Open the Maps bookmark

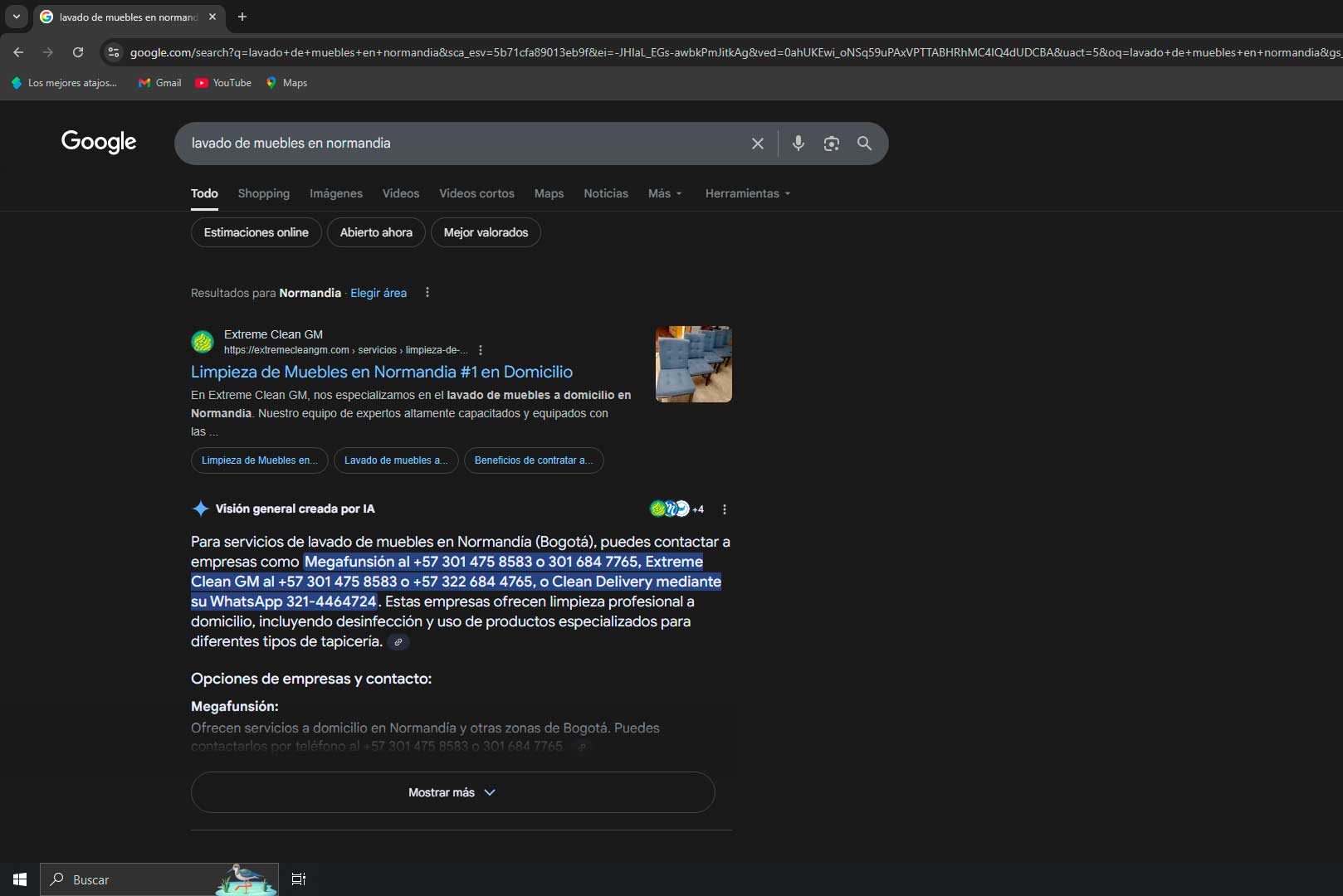[x=286, y=83]
